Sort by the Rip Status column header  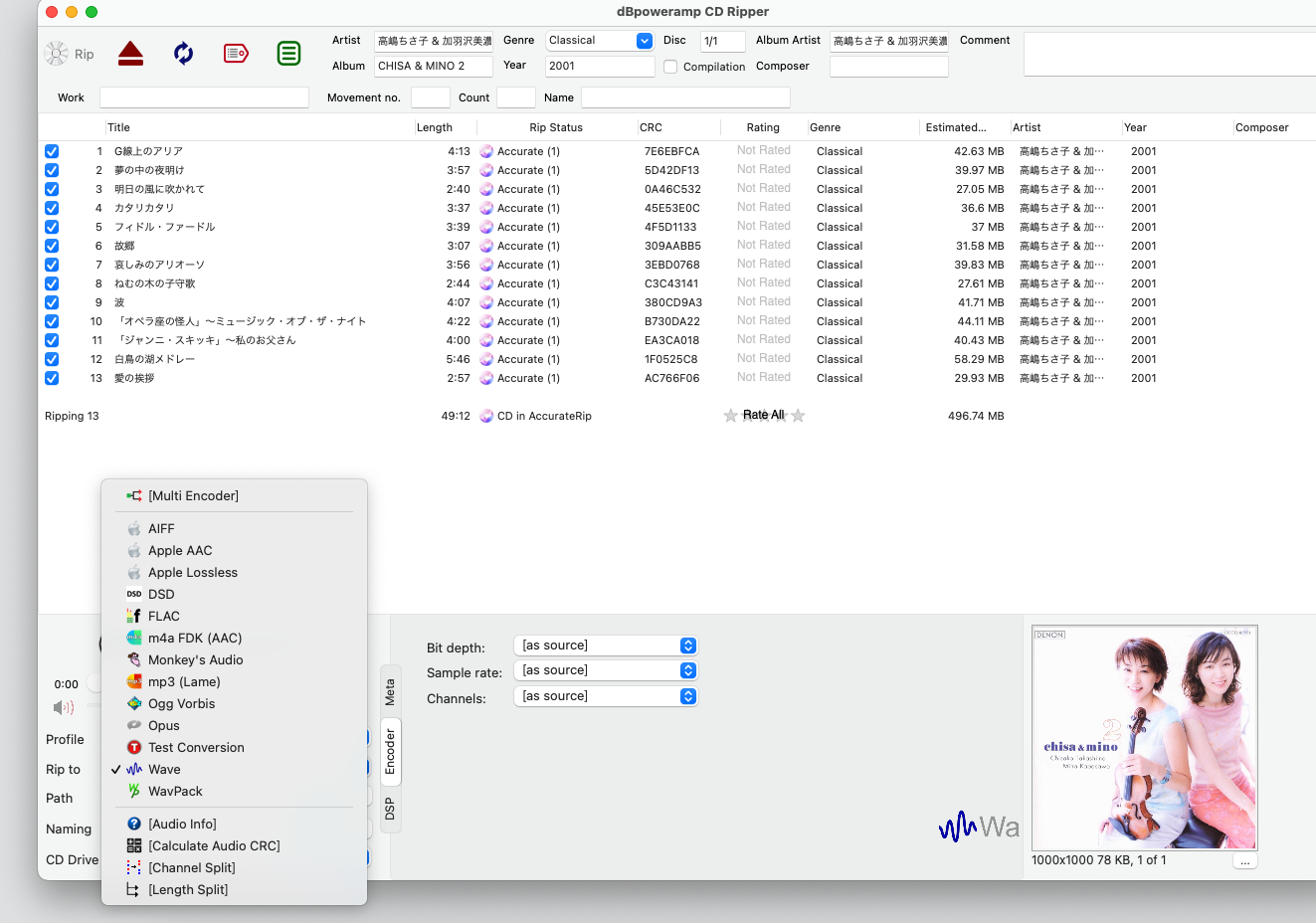pyautogui.click(x=556, y=127)
